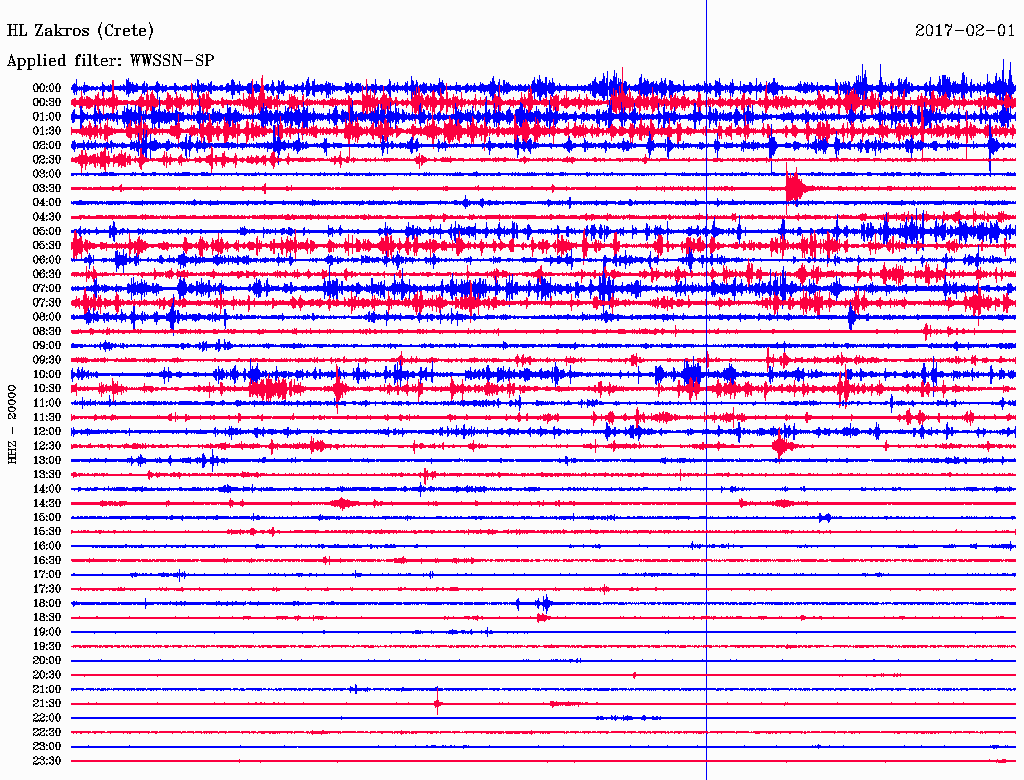The width and height of the screenshot is (1024, 780).
Task: Click the red seismic burst on the 12:30 trace
Action: 782,446
